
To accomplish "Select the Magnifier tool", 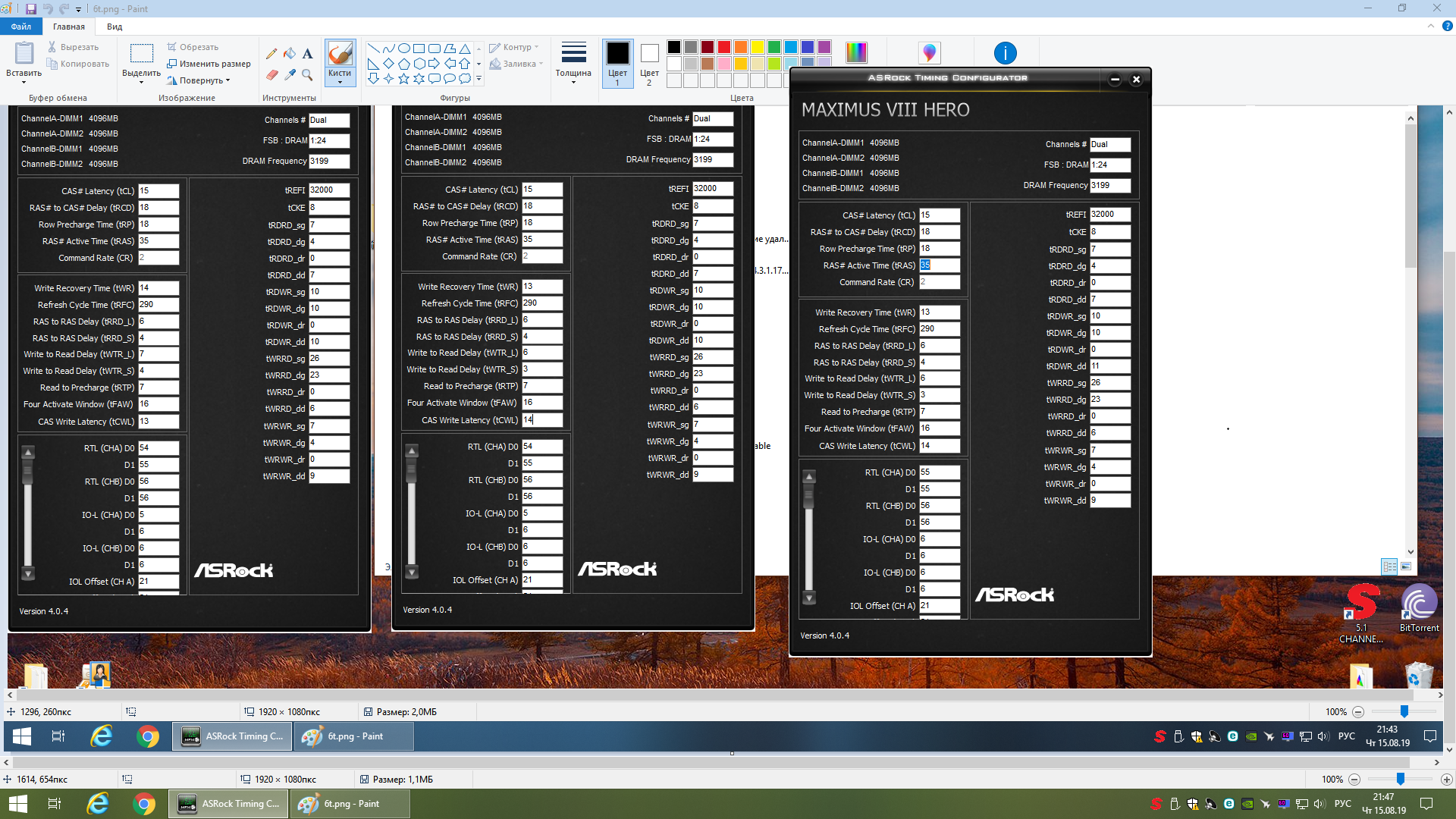I will pos(307,74).
